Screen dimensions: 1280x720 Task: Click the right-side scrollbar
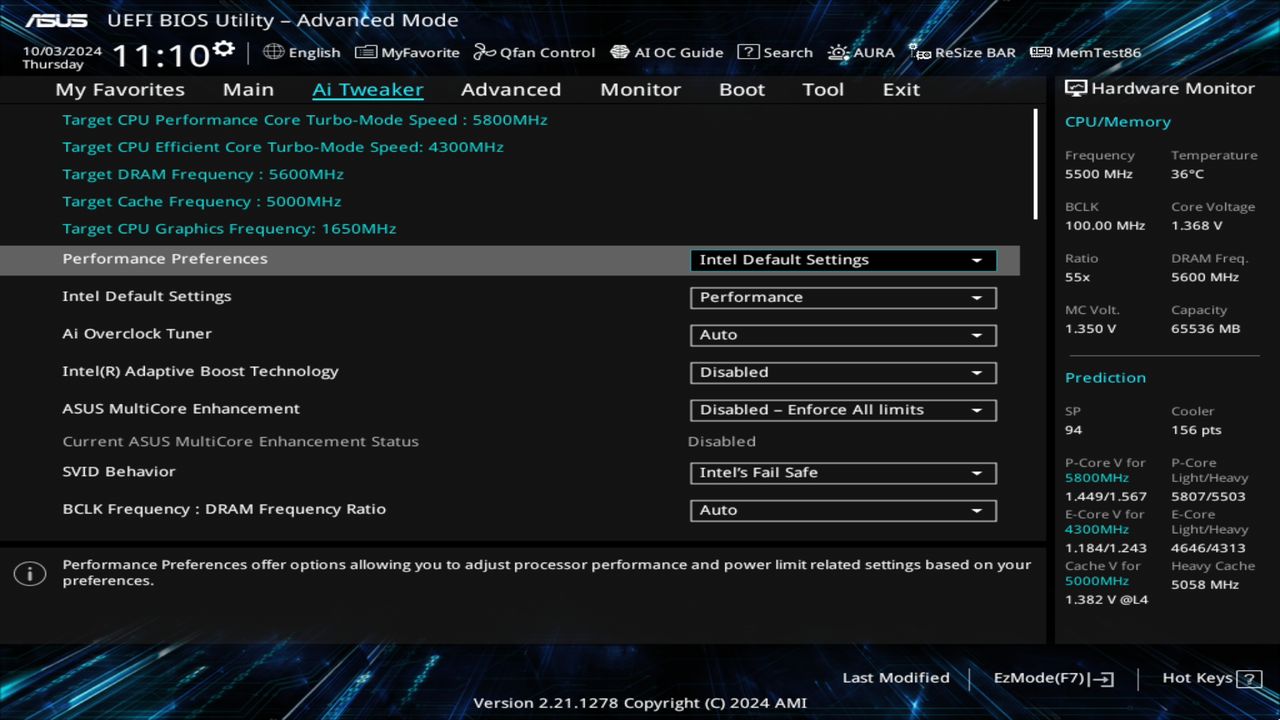pos(1035,165)
